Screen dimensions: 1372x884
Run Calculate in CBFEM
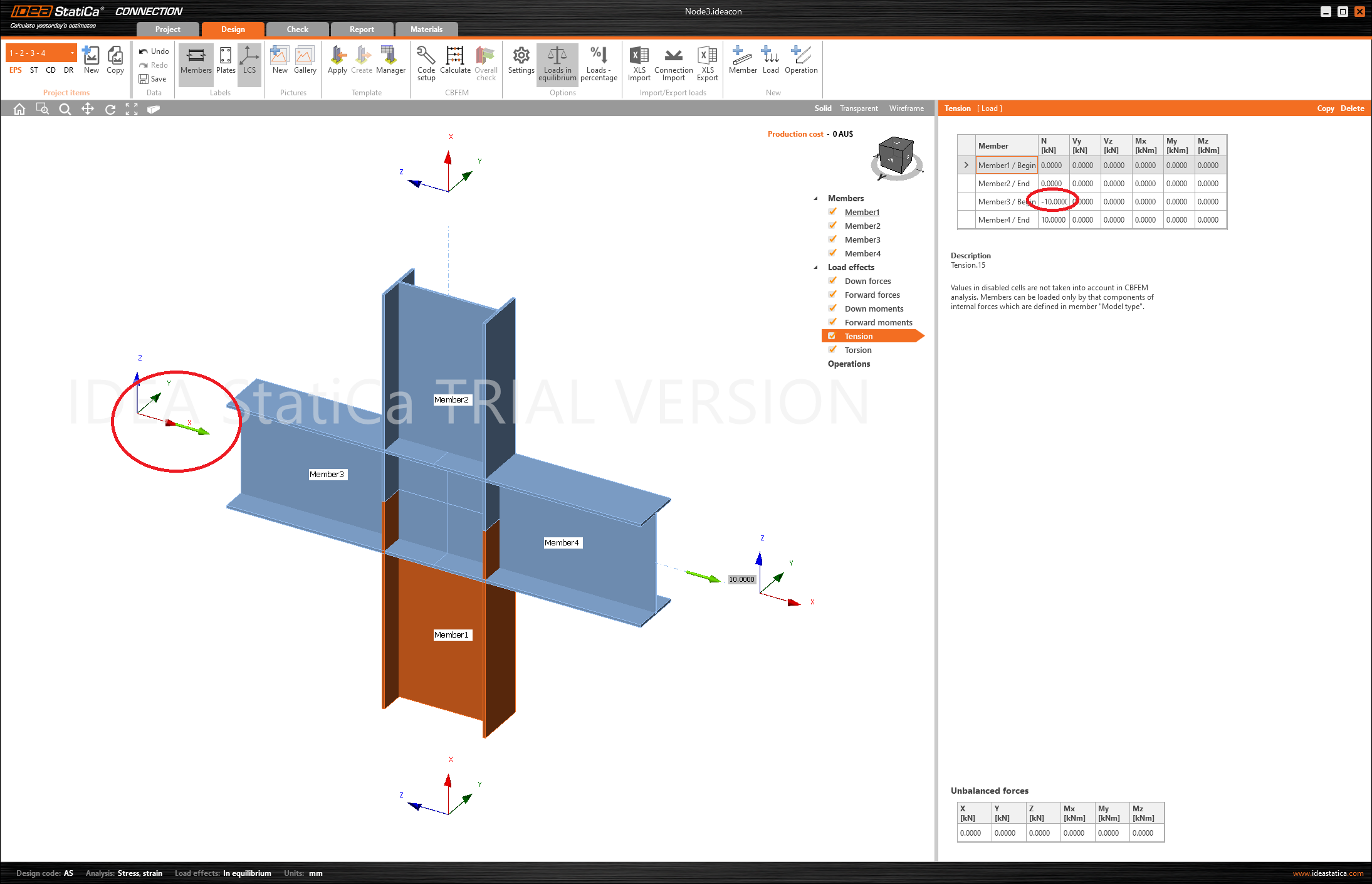pyautogui.click(x=455, y=60)
